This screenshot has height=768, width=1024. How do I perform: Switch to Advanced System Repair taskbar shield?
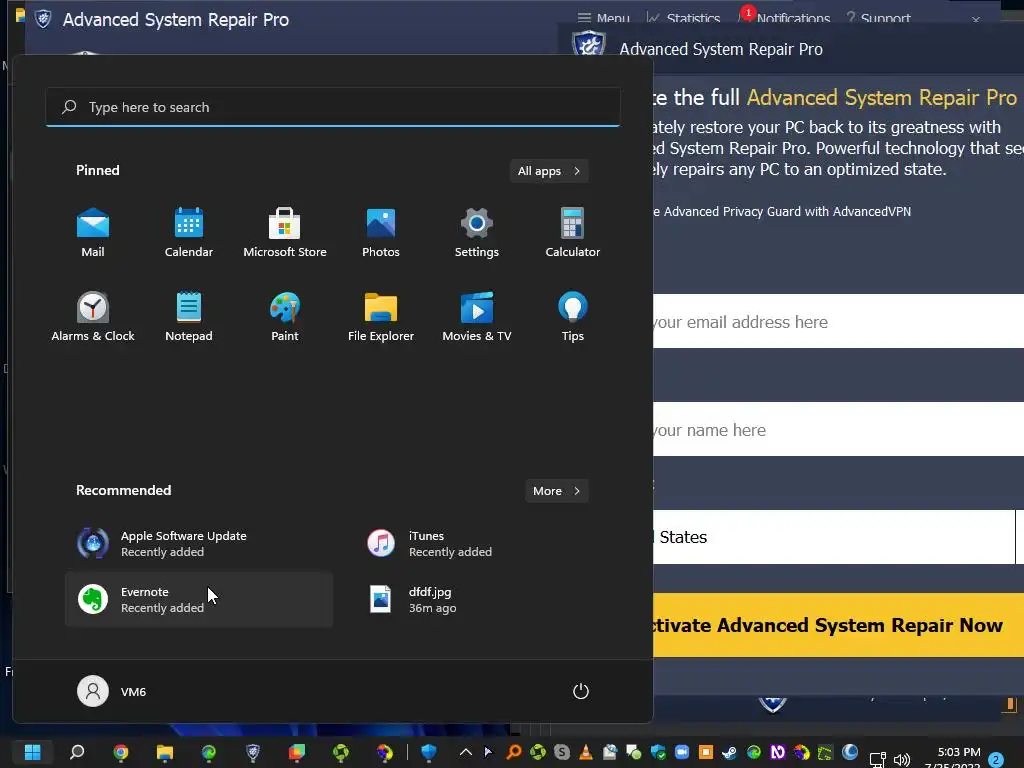(x=253, y=752)
